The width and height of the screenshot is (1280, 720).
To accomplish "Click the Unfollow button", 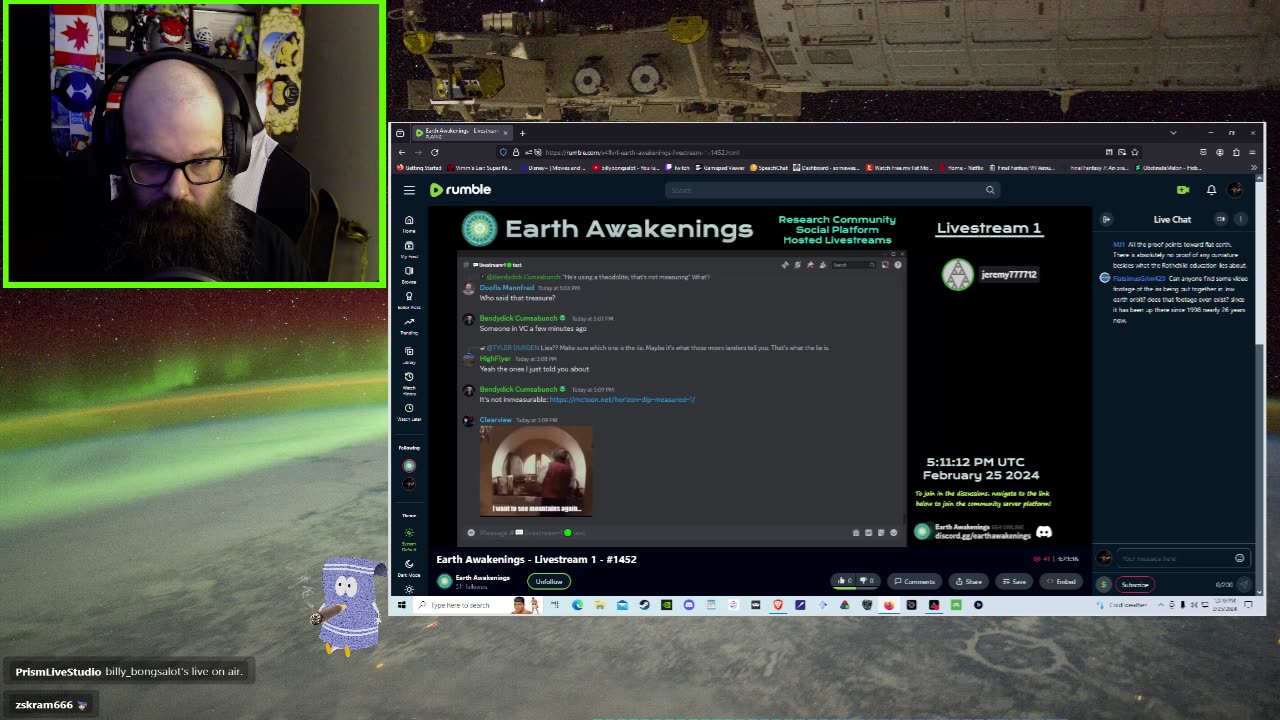I will coord(548,581).
